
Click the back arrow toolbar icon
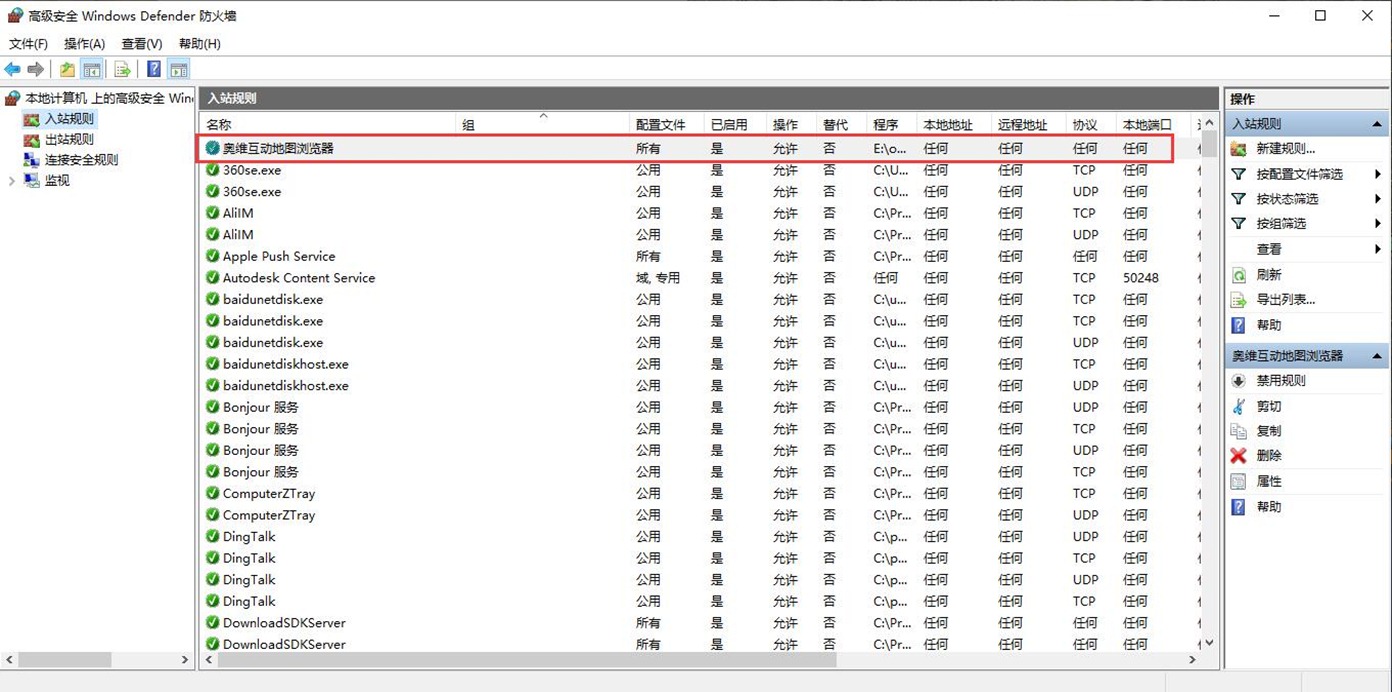pyautogui.click(x=12, y=69)
